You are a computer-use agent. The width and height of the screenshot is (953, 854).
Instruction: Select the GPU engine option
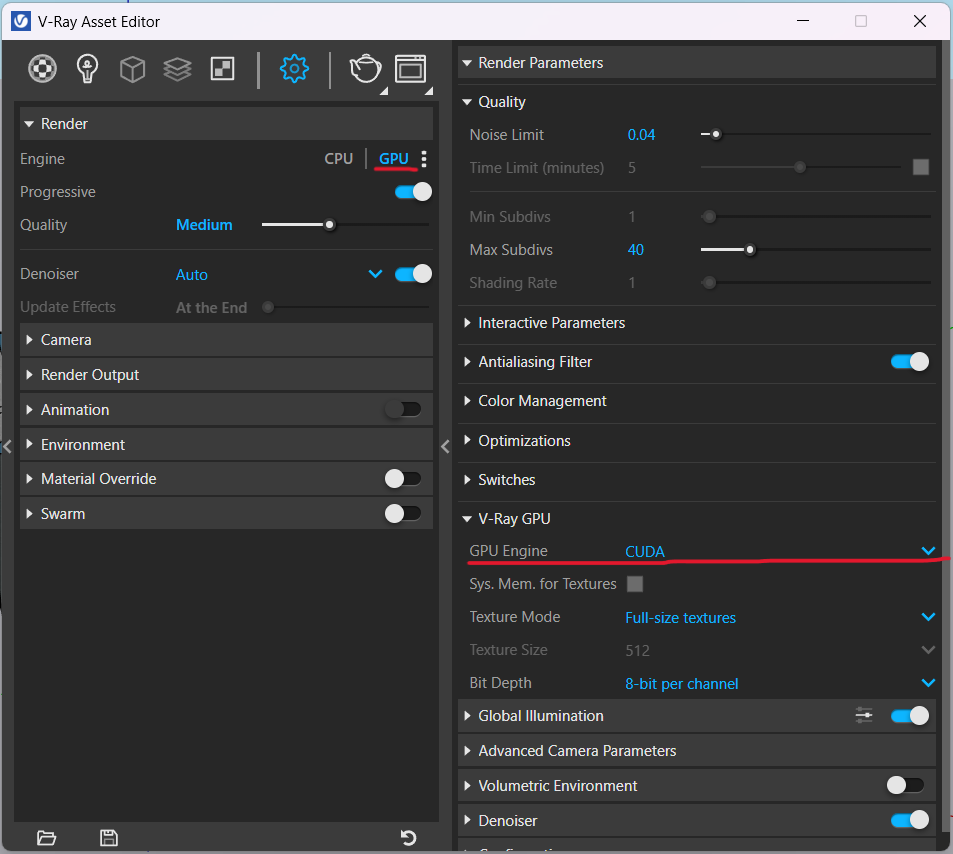tap(394, 159)
